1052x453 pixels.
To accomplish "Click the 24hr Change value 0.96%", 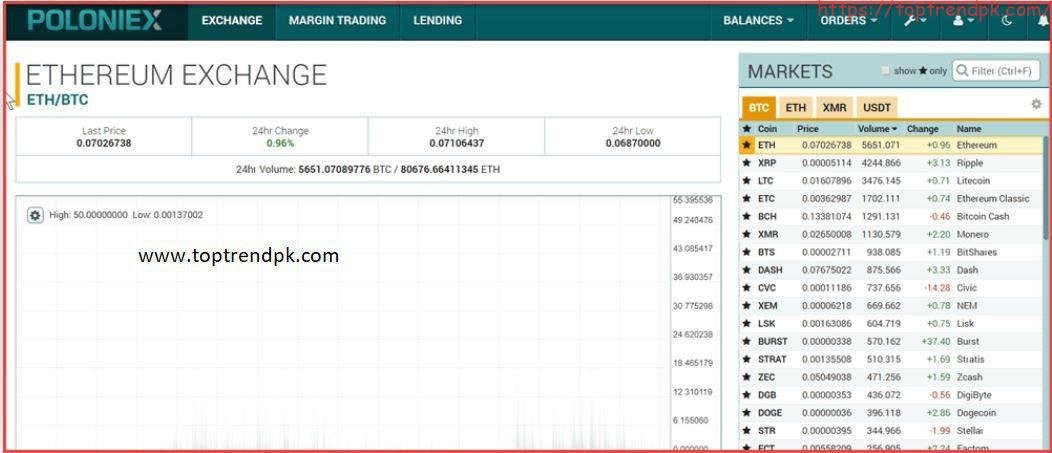I will [x=280, y=143].
